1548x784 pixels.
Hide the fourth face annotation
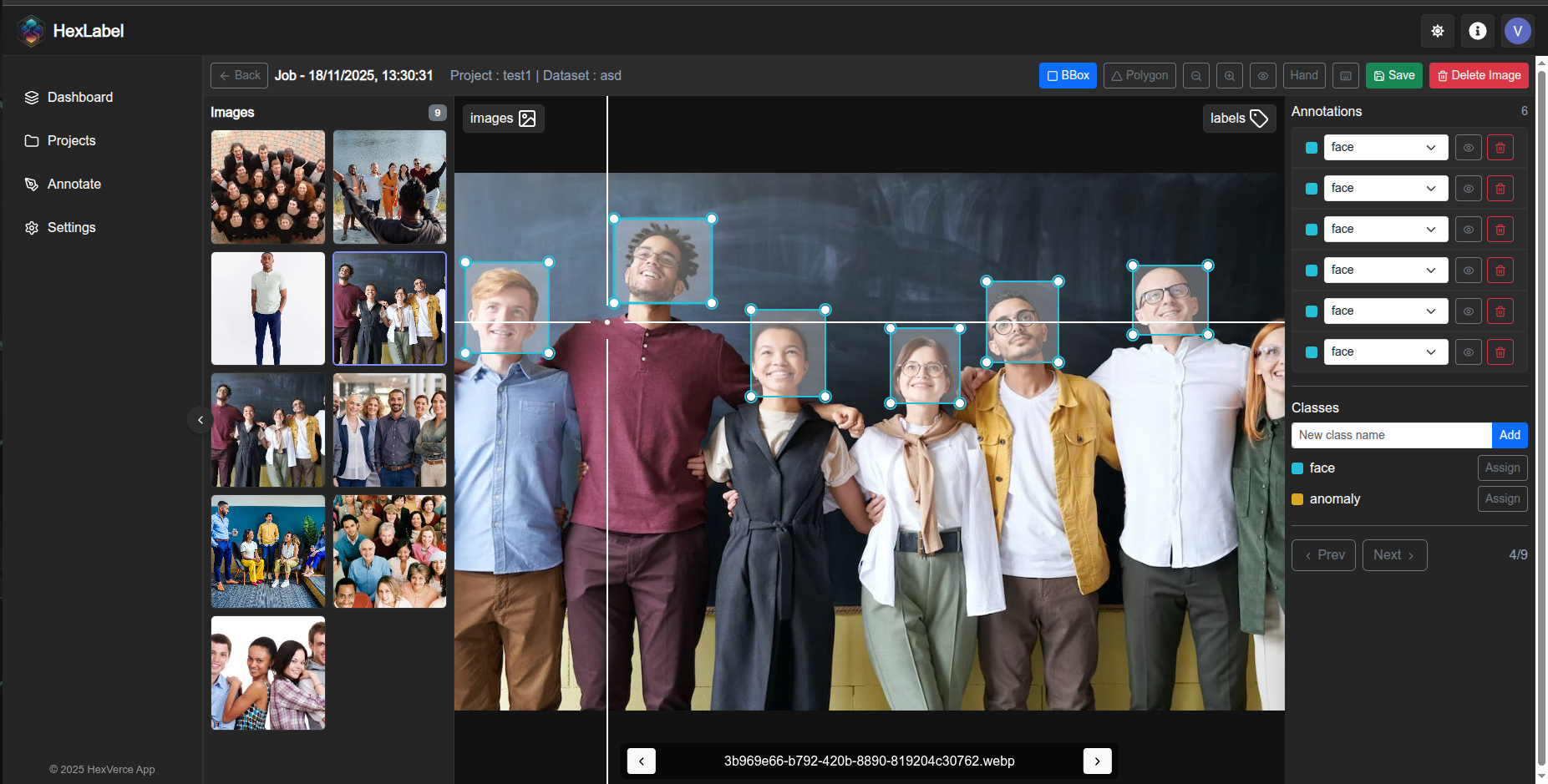(x=1468, y=271)
